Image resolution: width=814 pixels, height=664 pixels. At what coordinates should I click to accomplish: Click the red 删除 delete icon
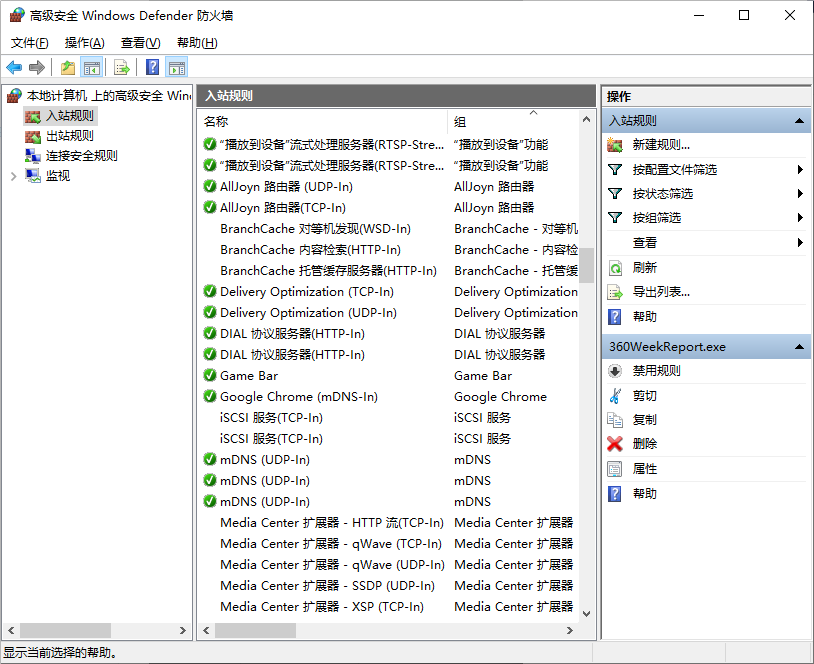pyautogui.click(x=613, y=443)
